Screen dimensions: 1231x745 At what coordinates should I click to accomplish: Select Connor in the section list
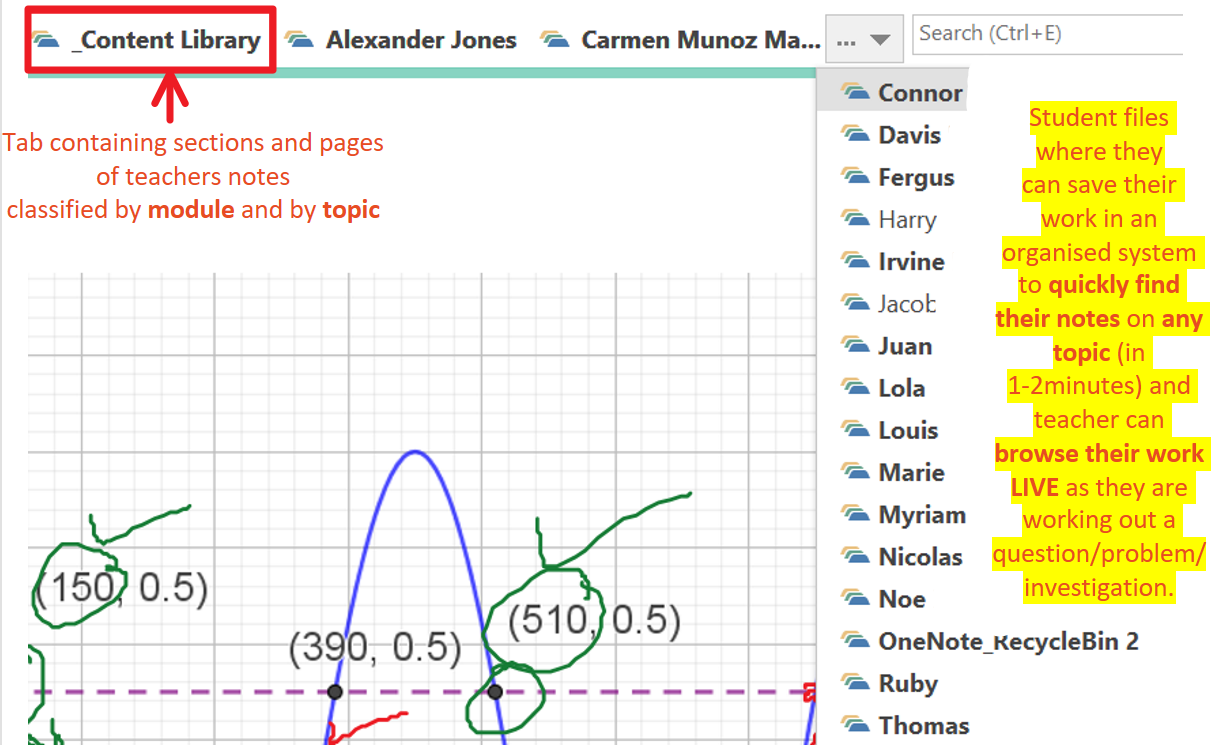pos(893,92)
